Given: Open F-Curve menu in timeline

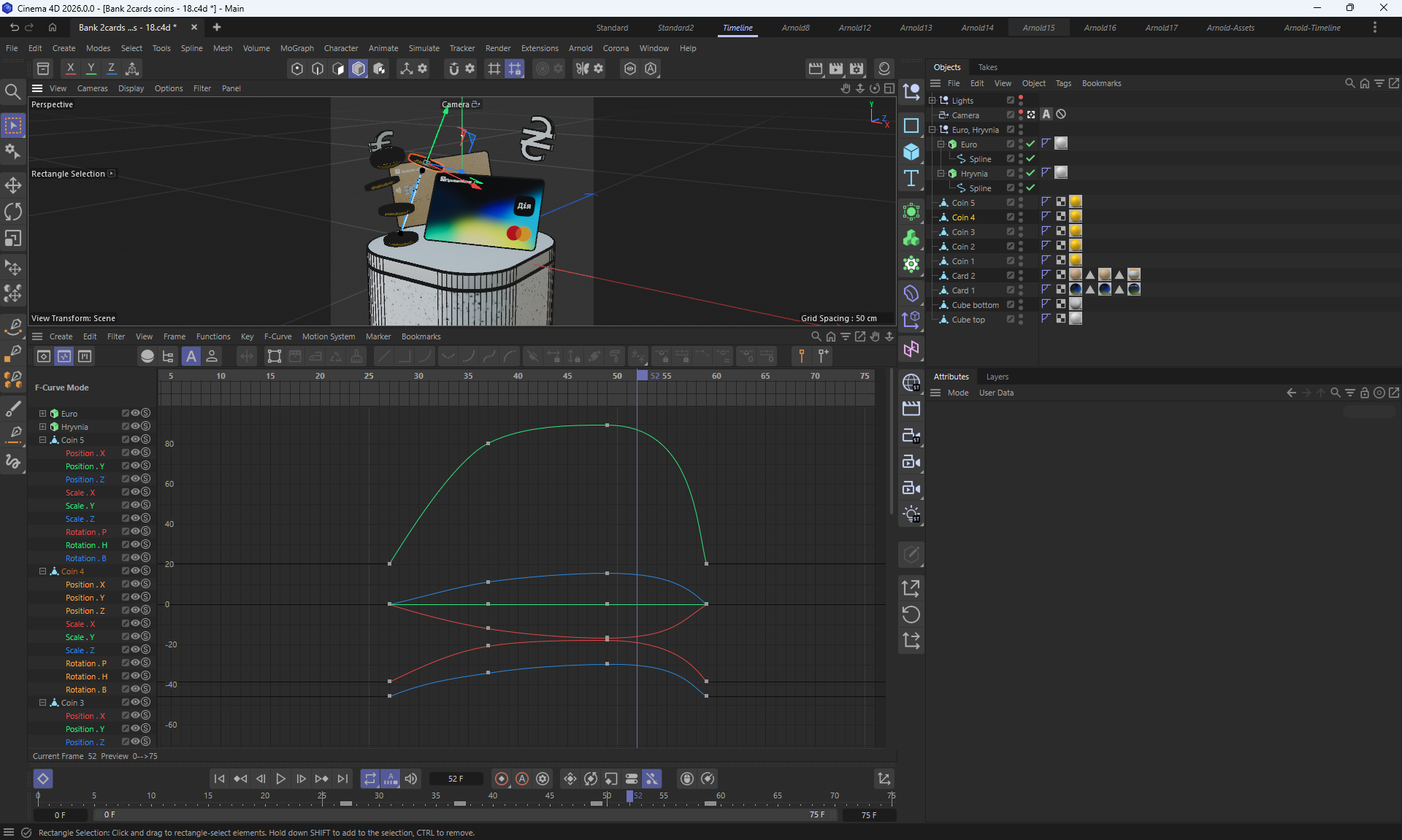Looking at the screenshot, I should [x=277, y=336].
